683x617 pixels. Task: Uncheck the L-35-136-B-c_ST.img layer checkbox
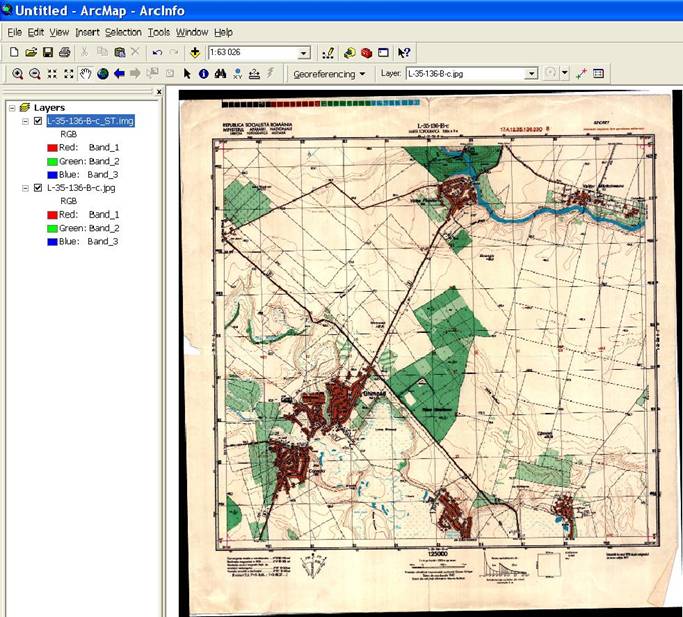[38, 121]
